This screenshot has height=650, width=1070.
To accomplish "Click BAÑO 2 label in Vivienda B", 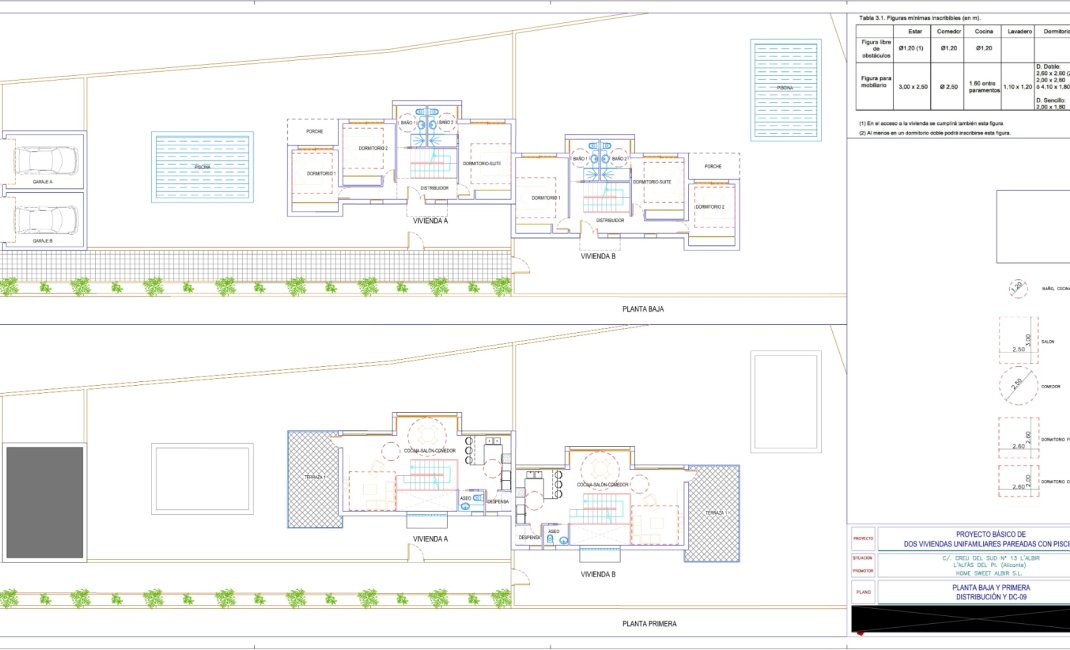I will [x=620, y=159].
